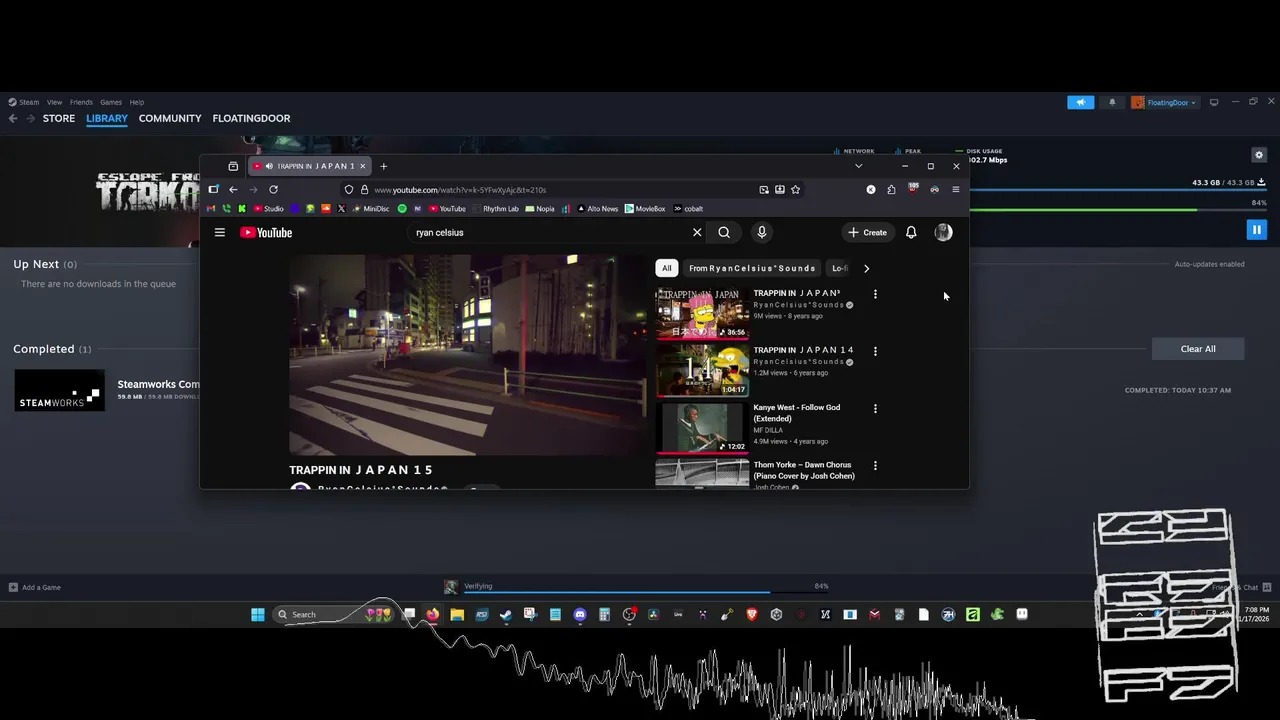Open options for TRAPPIN IN JAPAN 14 video
The height and width of the screenshot is (720, 1280).
point(875,351)
